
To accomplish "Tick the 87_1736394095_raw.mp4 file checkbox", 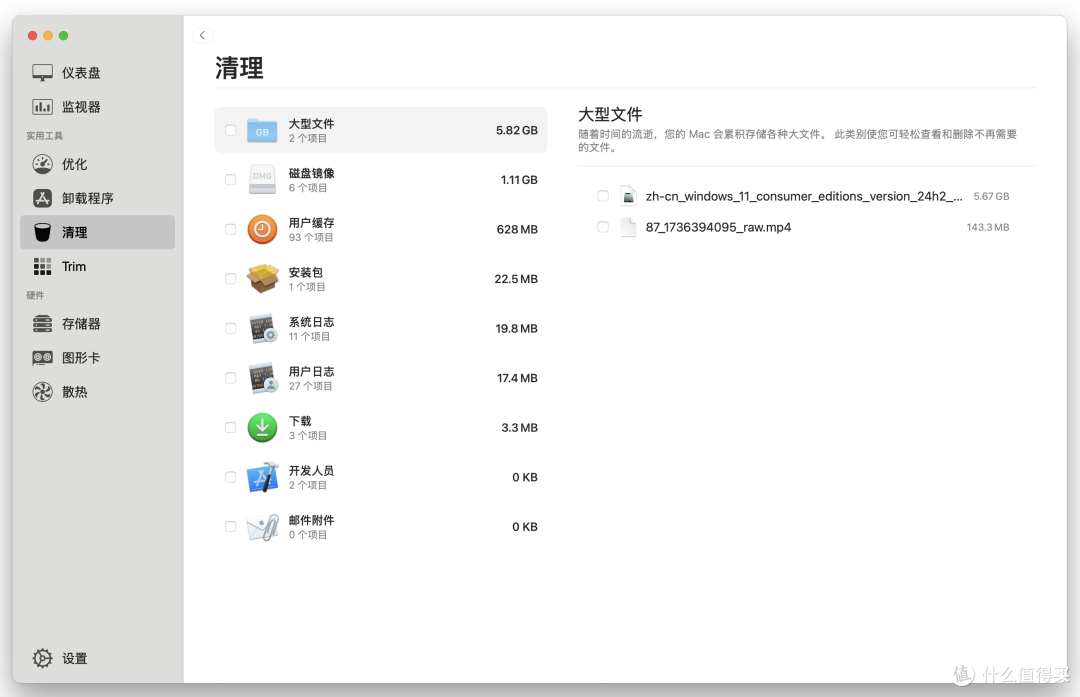I will coord(603,227).
